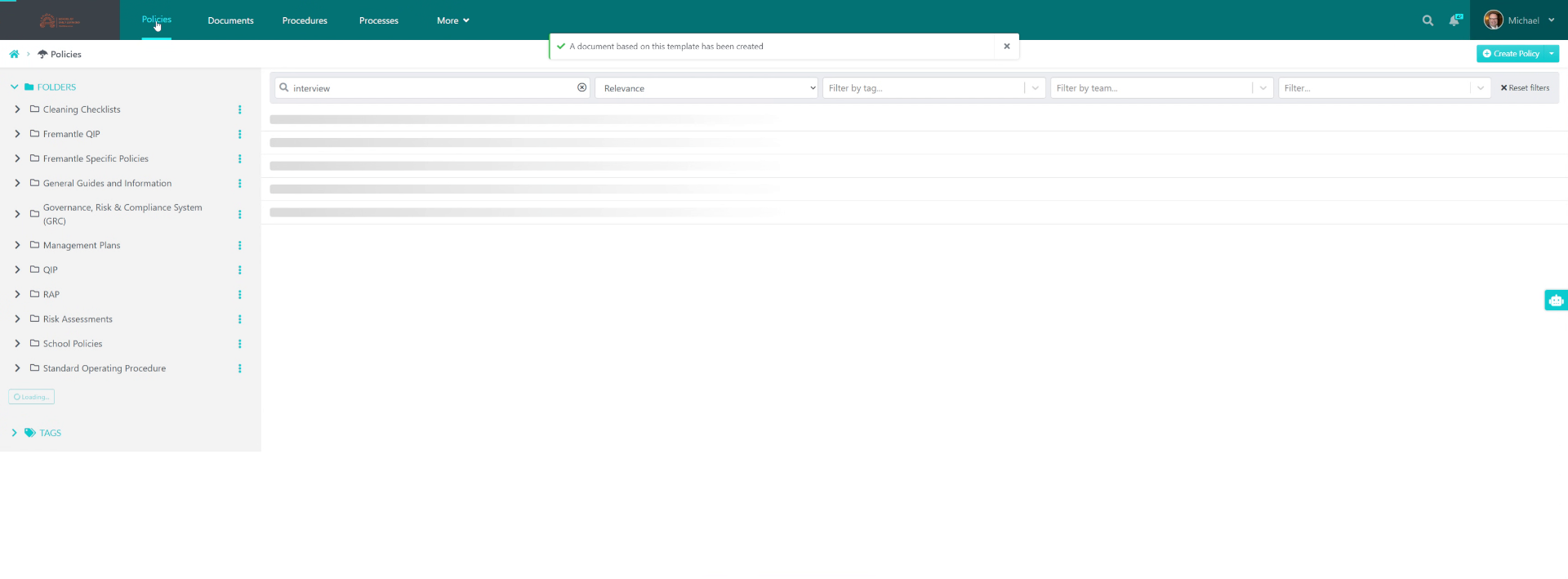
Task: Open the Relevance sort dropdown
Action: coord(706,88)
